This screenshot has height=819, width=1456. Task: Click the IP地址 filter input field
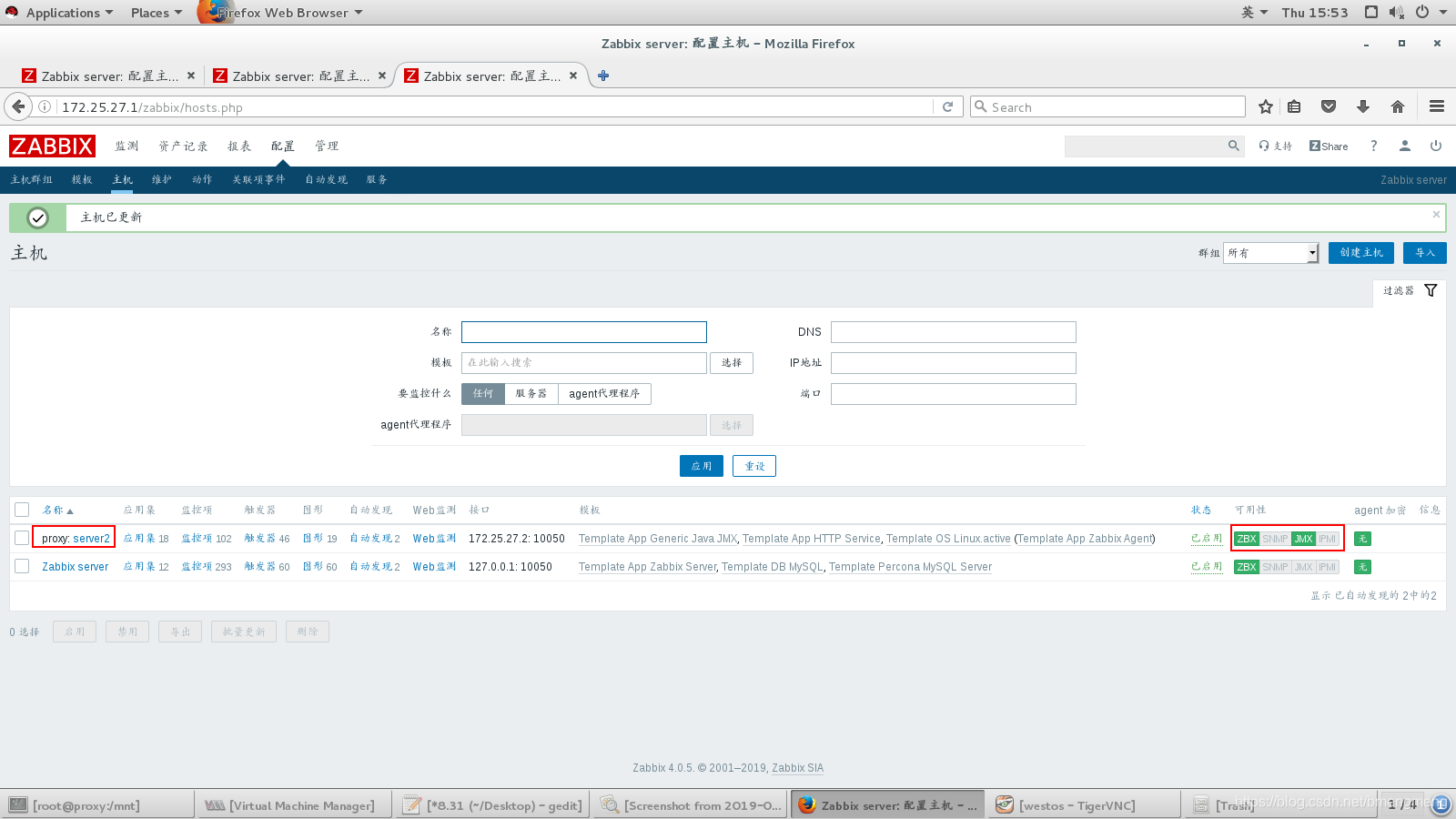pos(954,363)
